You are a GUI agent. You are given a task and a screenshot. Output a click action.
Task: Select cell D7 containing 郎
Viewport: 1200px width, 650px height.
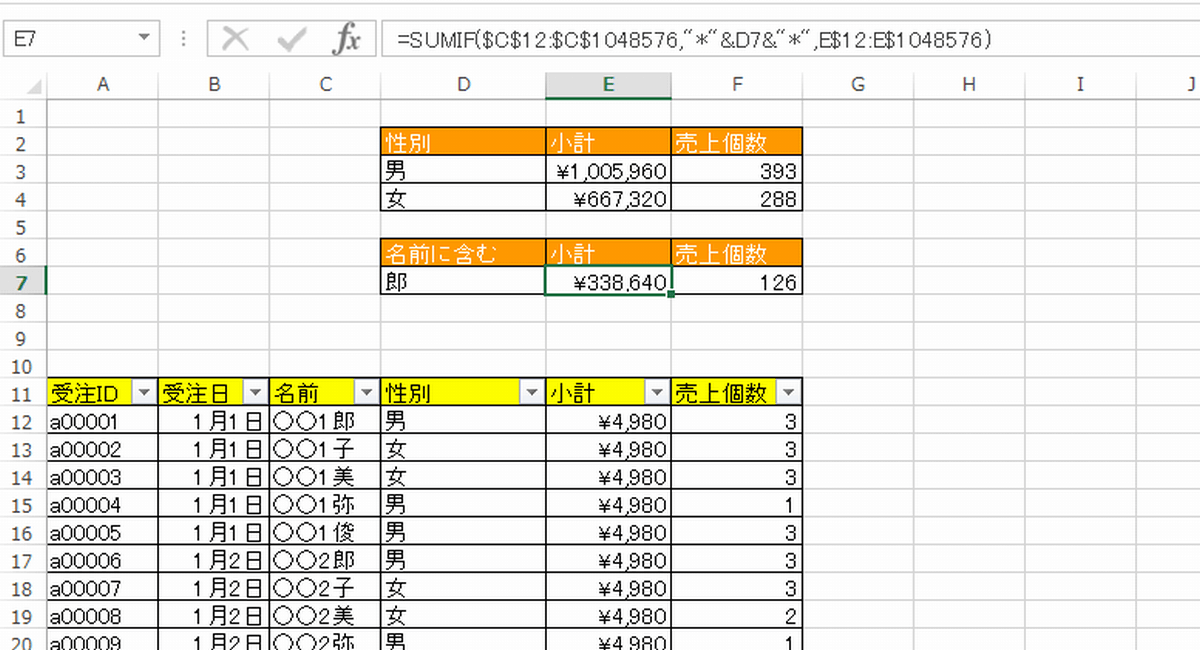pos(462,283)
